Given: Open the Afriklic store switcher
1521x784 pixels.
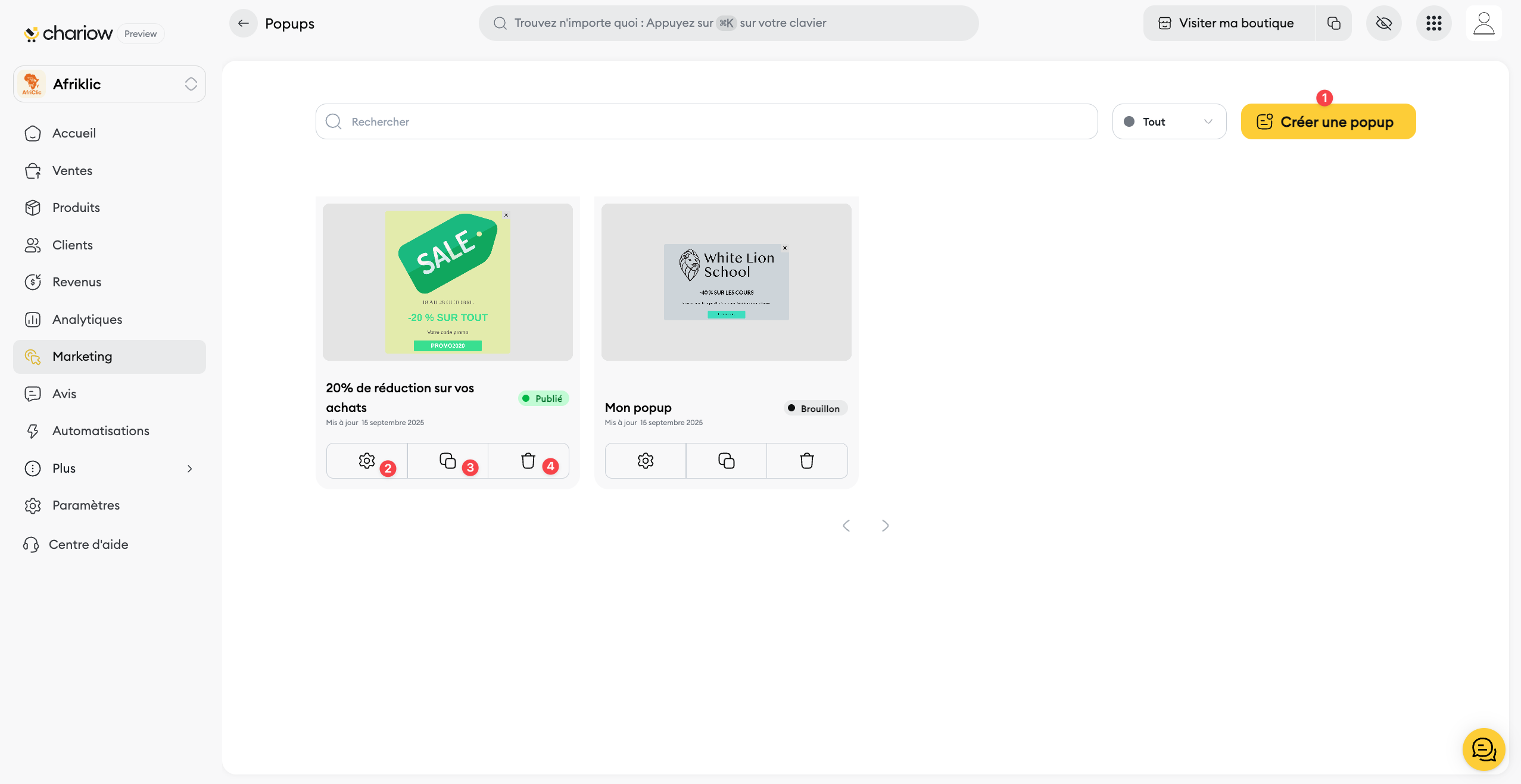Looking at the screenshot, I should coord(110,84).
